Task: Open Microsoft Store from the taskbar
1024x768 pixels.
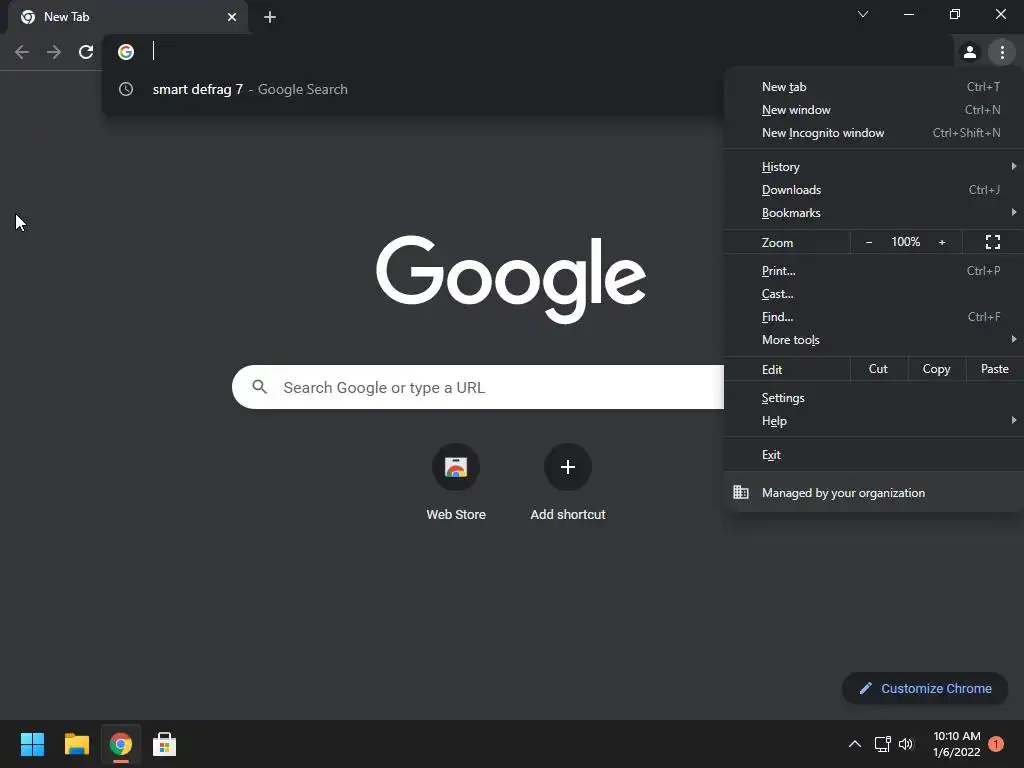Action: click(165, 744)
